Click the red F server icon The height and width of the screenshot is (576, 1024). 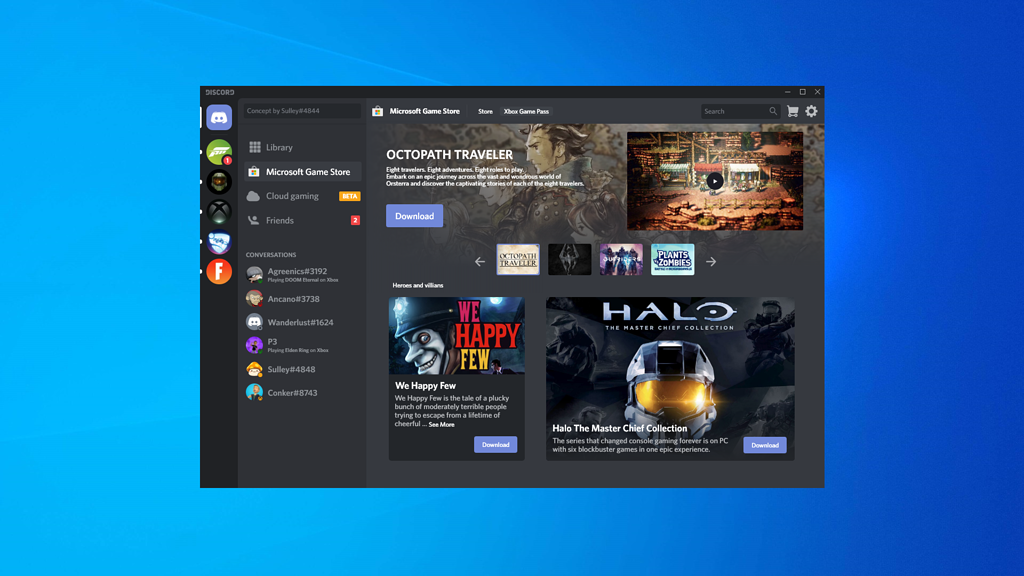coord(218,270)
